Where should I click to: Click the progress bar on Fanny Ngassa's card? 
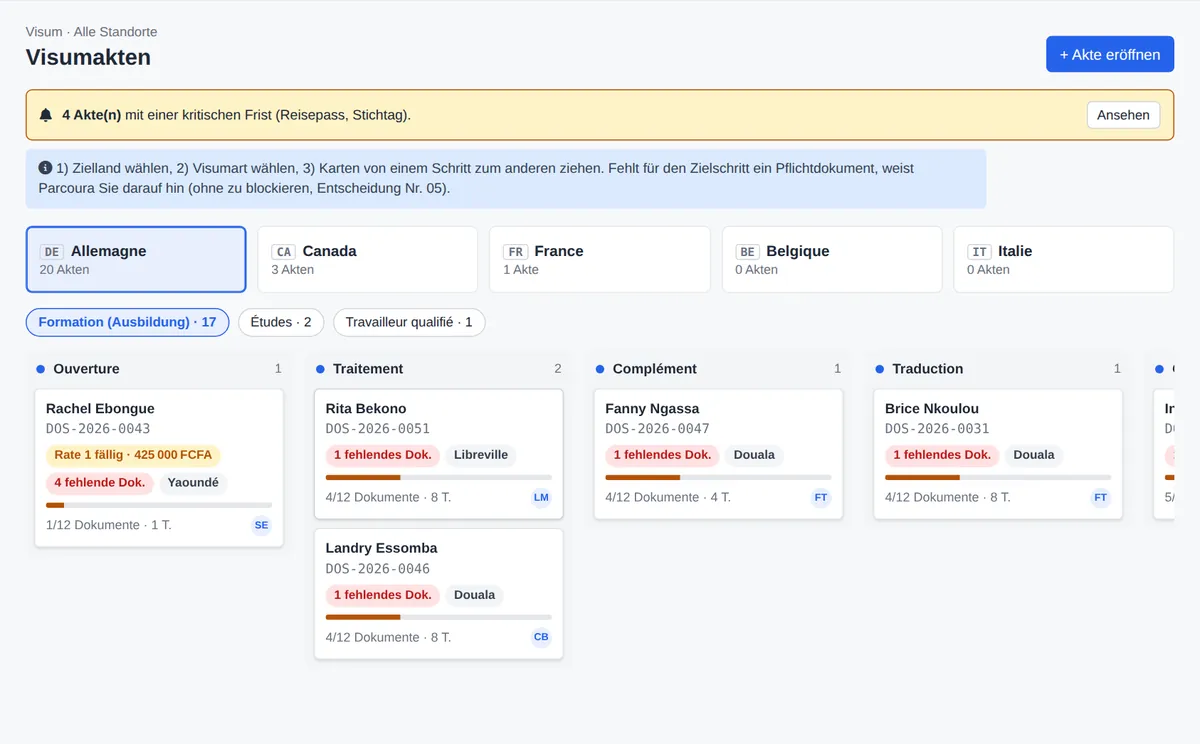pyautogui.click(x=718, y=477)
